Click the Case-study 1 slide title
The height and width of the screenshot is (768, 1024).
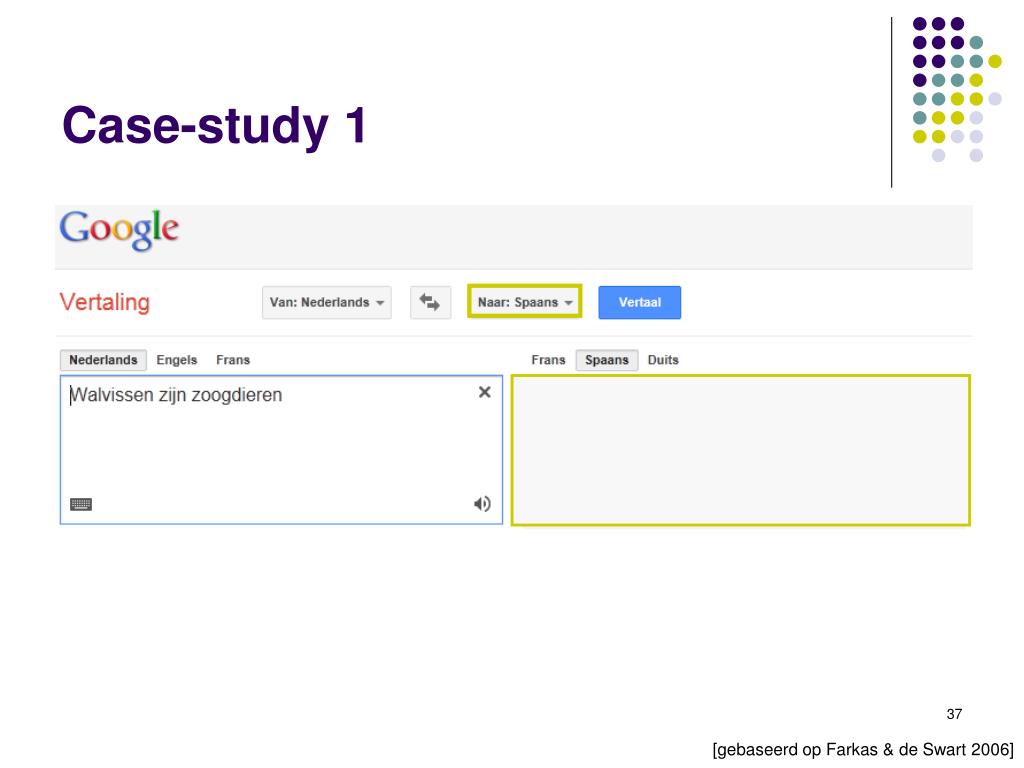pos(214,125)
